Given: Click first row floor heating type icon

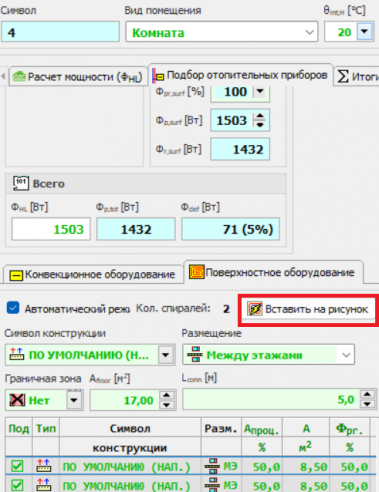Looking at the screenshot, I should (44, 466).
